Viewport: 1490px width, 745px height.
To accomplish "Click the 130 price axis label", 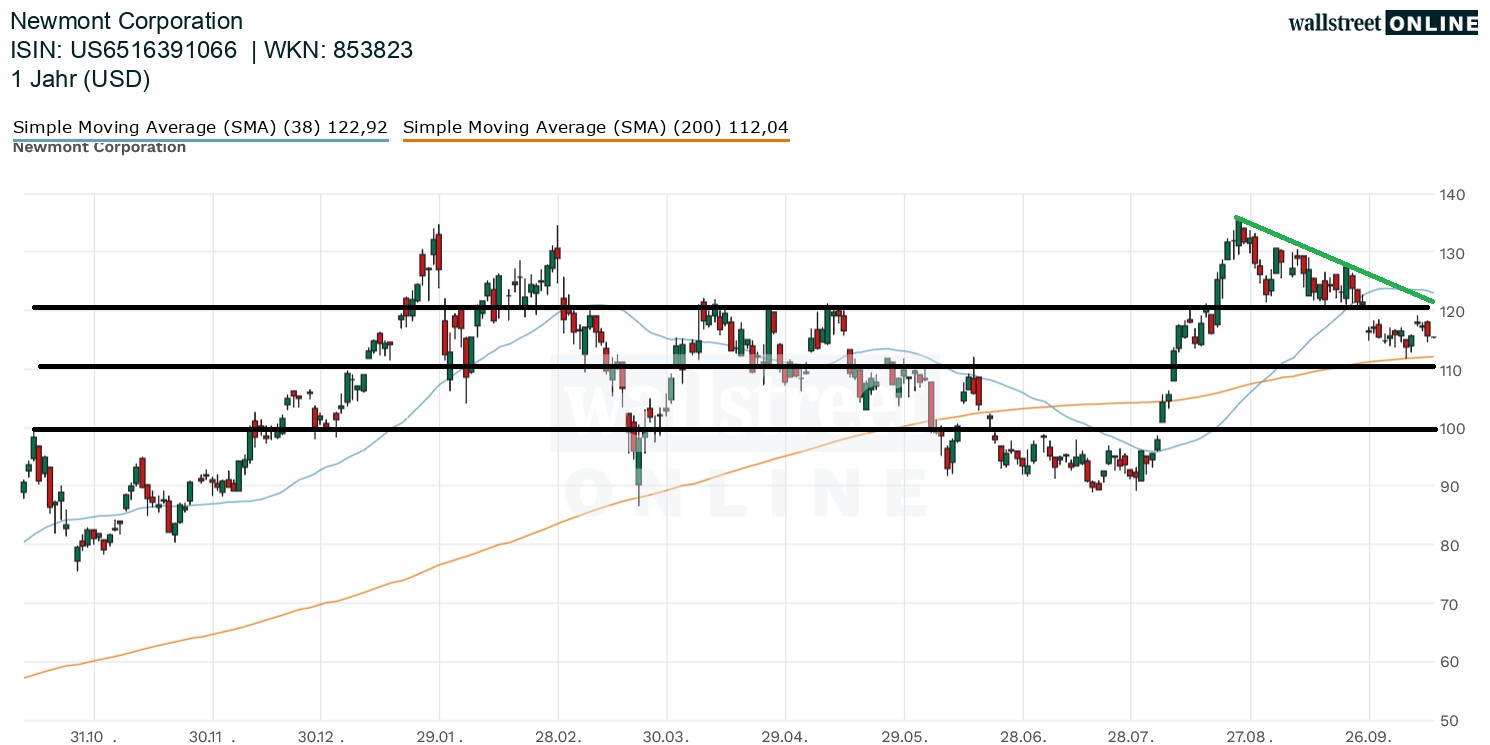I will 1452,254.
